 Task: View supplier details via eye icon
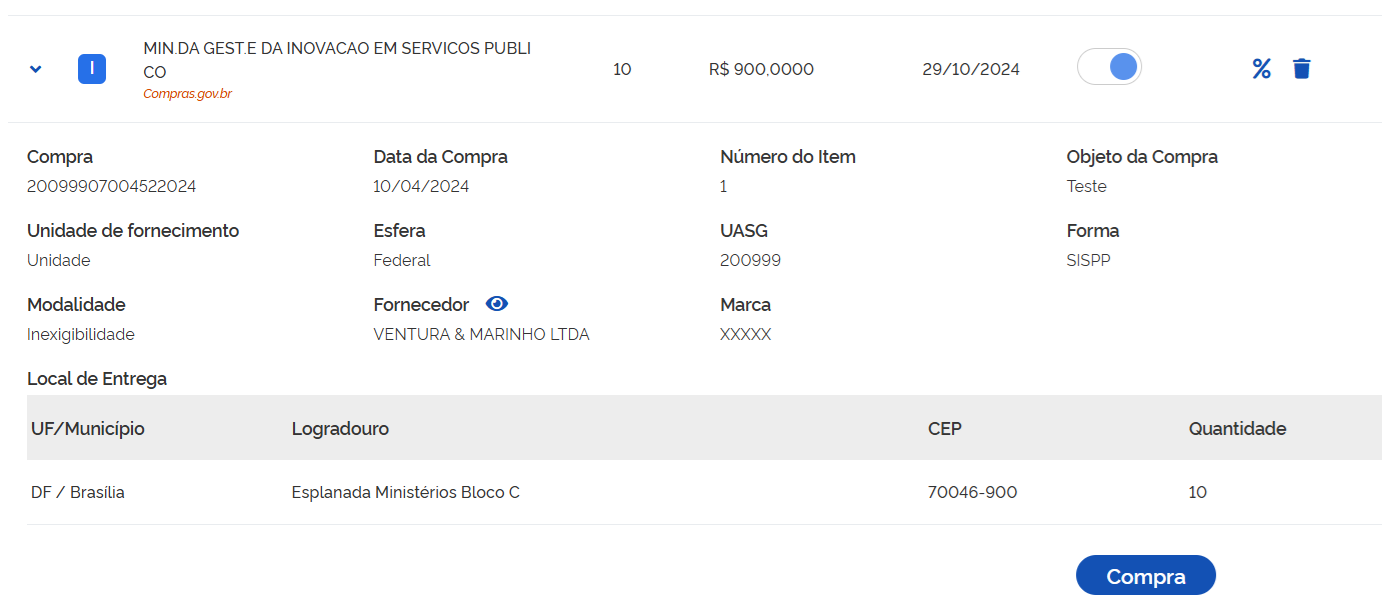click(x=497, y=304)
